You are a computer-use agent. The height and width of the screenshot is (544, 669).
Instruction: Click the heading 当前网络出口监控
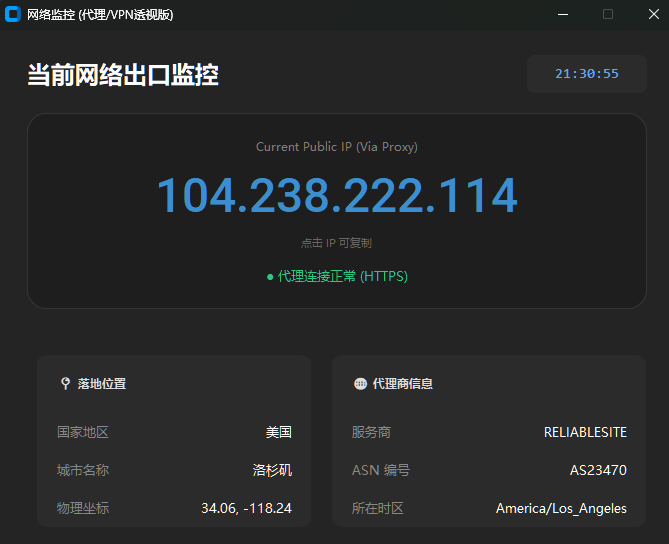(123, 75)
